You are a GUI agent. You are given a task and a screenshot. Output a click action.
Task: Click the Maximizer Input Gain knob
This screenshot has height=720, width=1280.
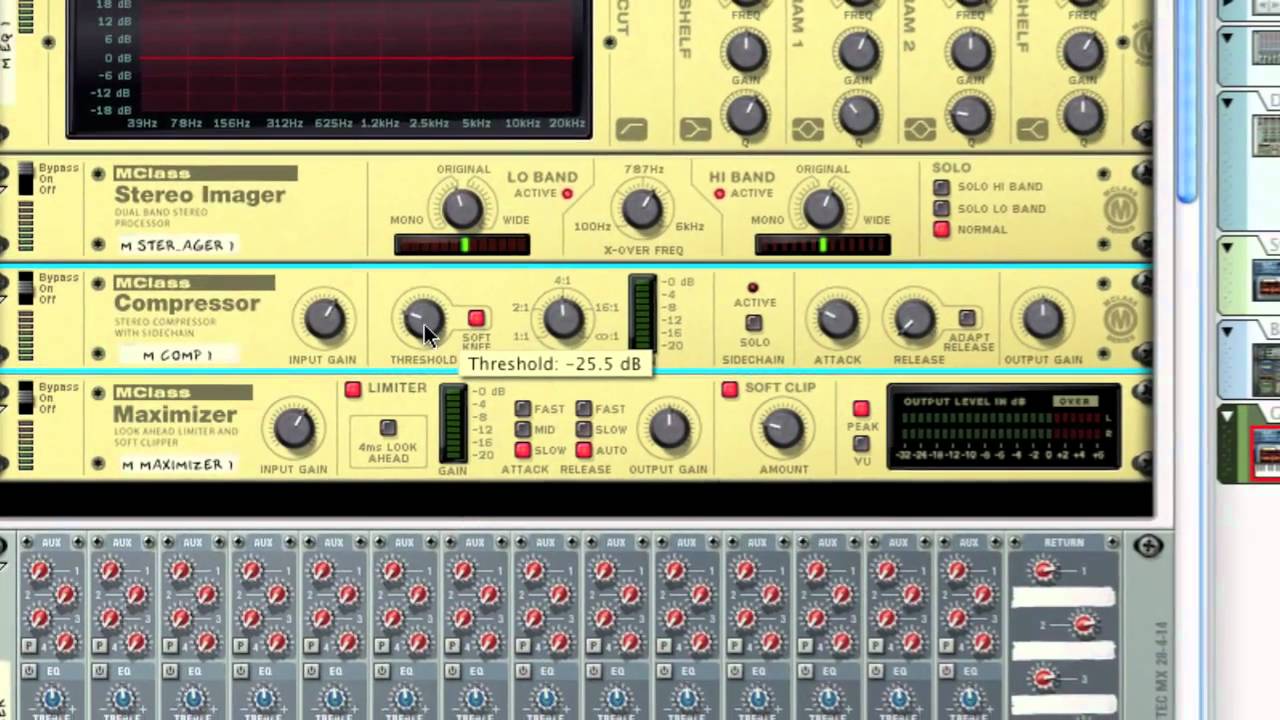coord(293,428)
